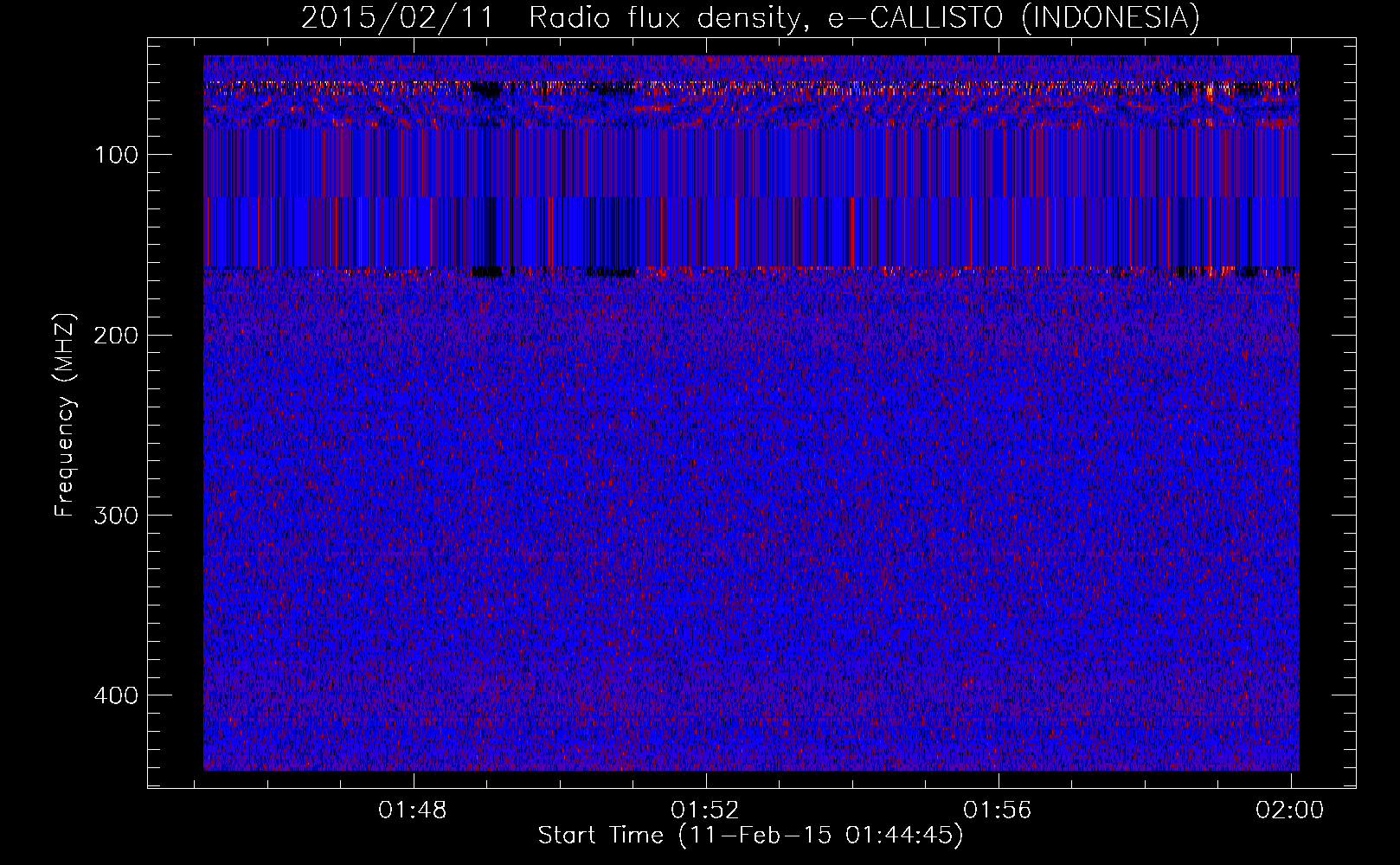
Task: Click the 100 frequency tick label
Action: coord(116,155)
